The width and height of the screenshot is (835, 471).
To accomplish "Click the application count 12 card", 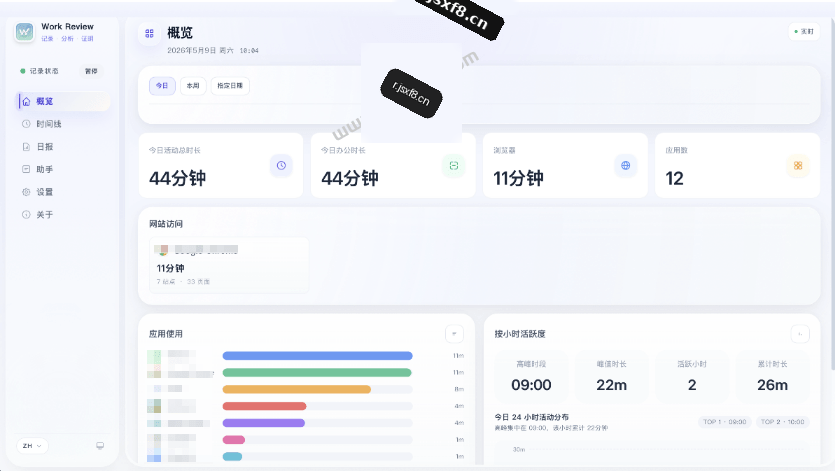I will tap(738, 166).
